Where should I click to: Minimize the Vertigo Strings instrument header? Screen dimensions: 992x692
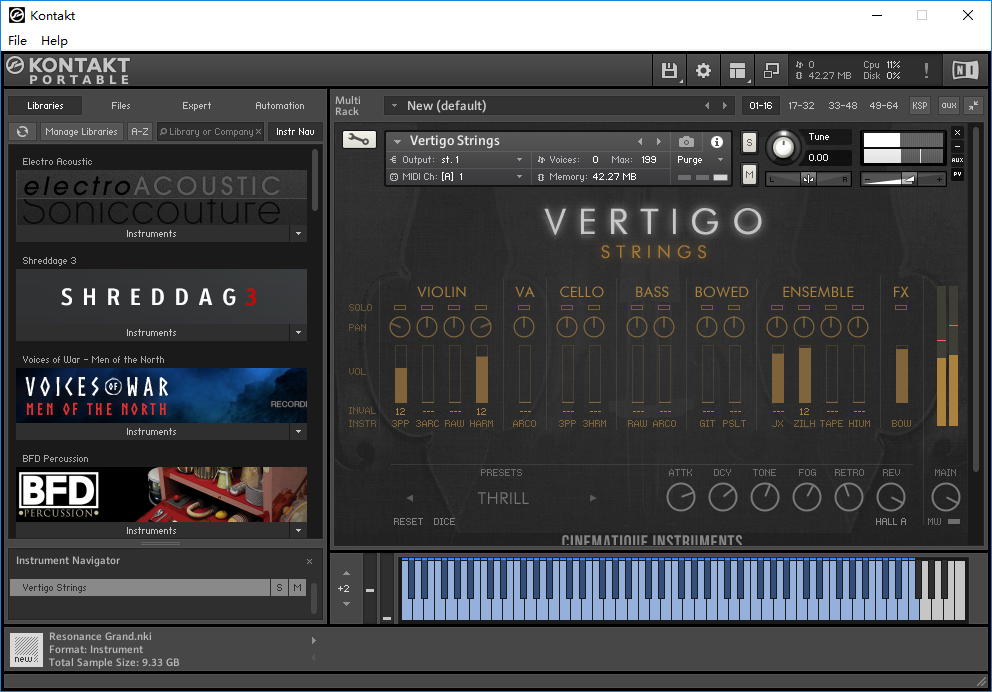tap(958, 146)
